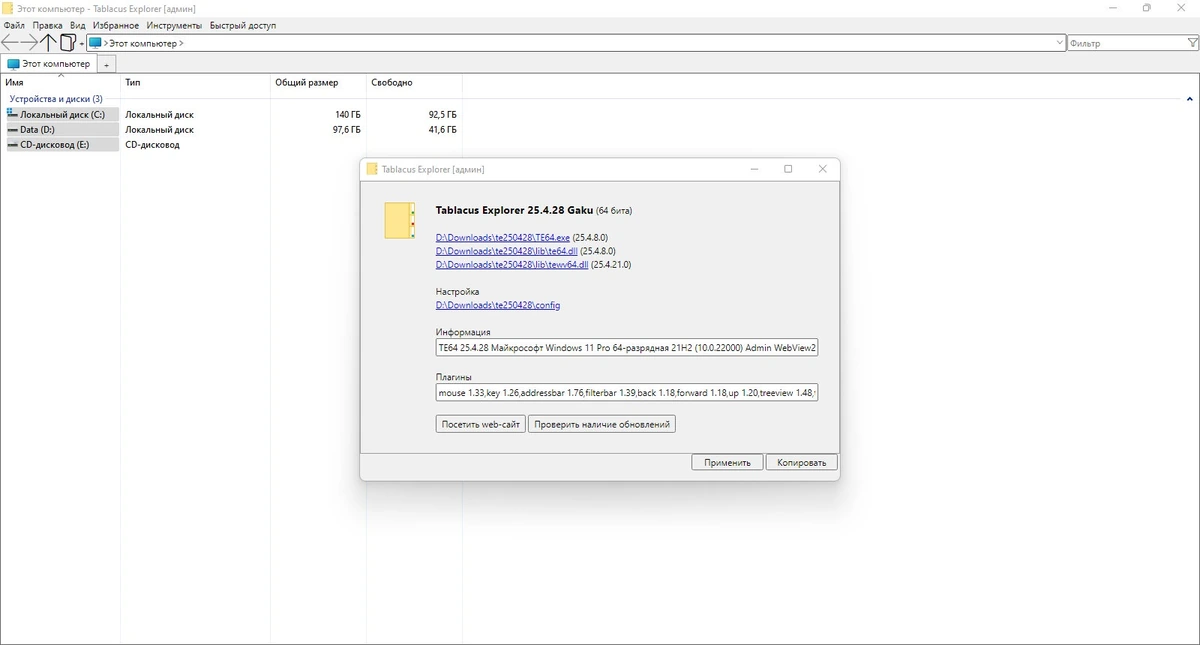The height and width of the screenshot is (645, 1200).
Task: Click the Forward arrow in the toolbar
Action: click(x=30, y=43)
